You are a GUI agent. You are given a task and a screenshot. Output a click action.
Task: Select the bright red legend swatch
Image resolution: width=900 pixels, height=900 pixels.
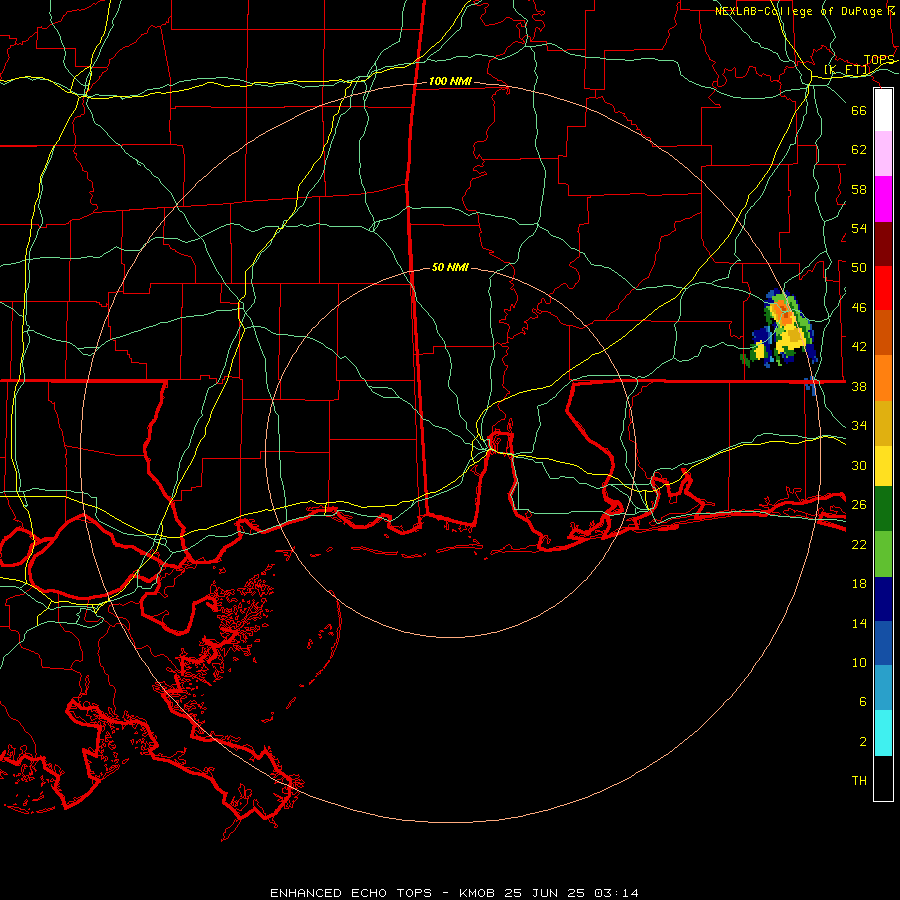[x=883, y=289]
